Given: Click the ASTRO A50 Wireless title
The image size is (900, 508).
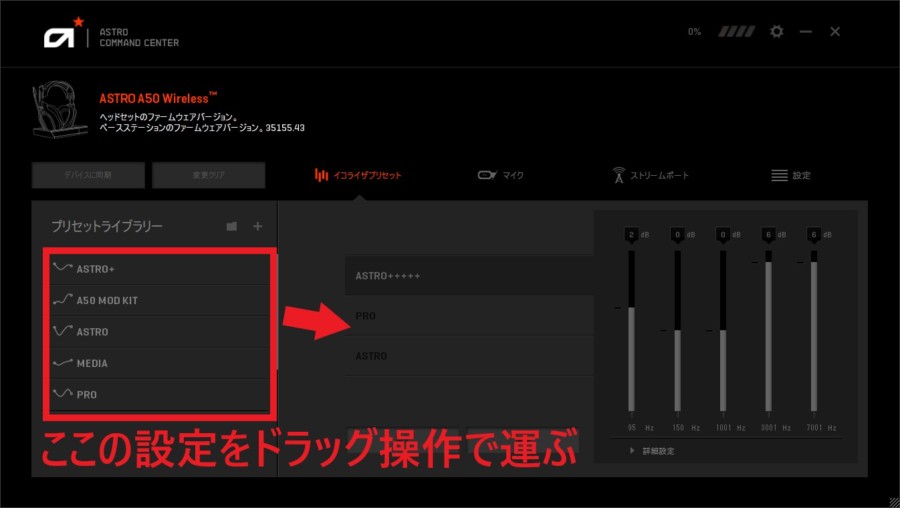Looking at the screenshot, I should point(158,98).
